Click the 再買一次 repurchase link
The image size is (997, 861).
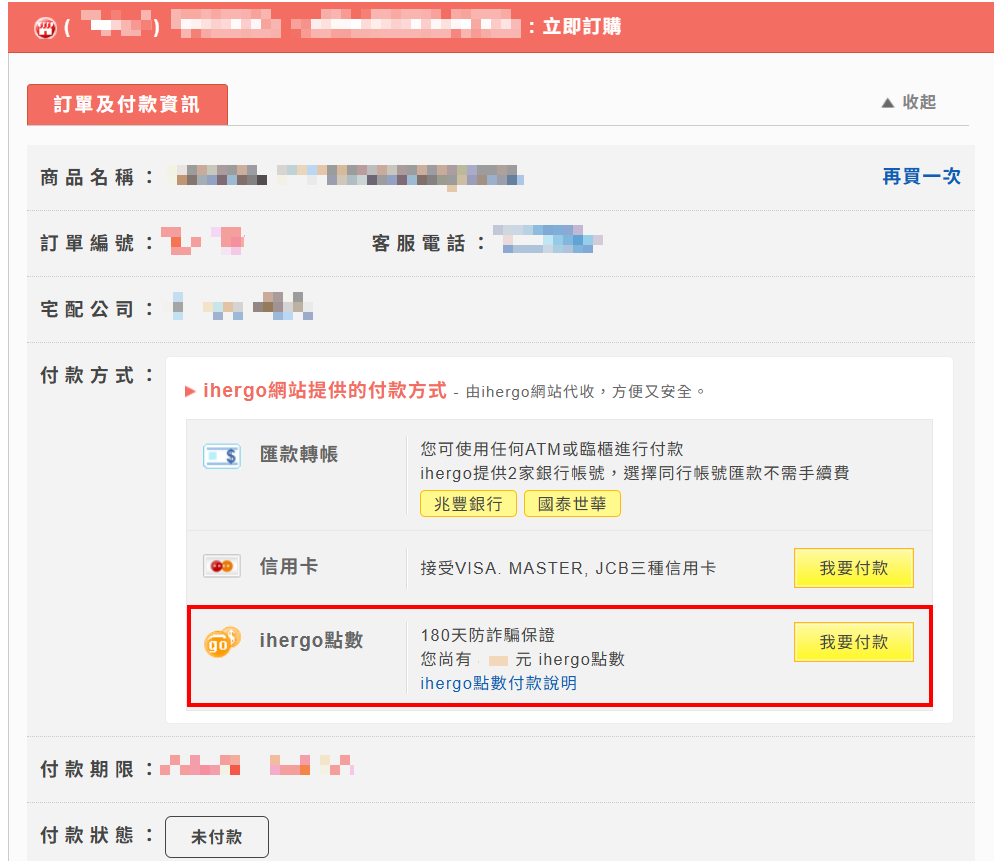[921, 176]
